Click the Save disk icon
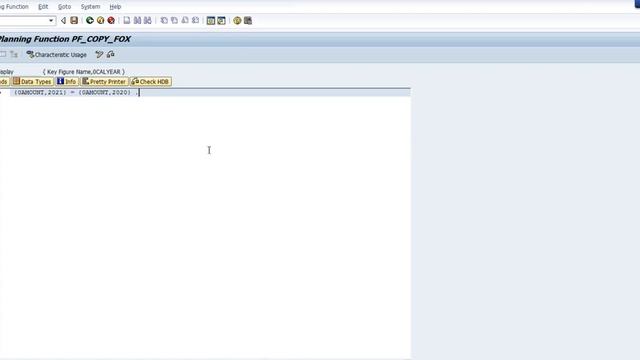Image resolution: width=640 pixels, height=360 pixels. click(74, 20)
